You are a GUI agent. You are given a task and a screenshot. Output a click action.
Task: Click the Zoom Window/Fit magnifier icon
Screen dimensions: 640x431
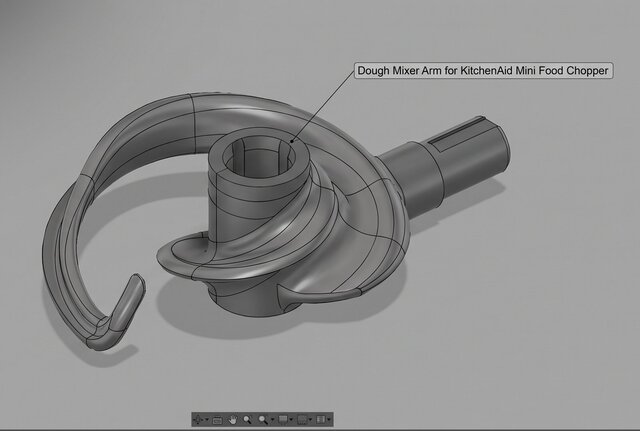click(x=263, y=420)
